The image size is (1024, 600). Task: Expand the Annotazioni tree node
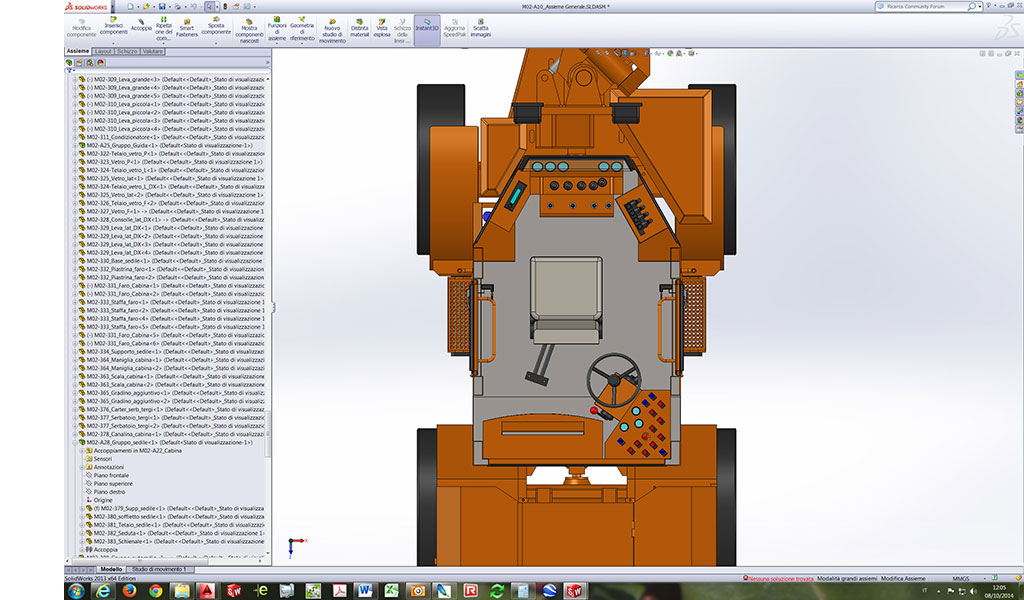pos(81,467)
